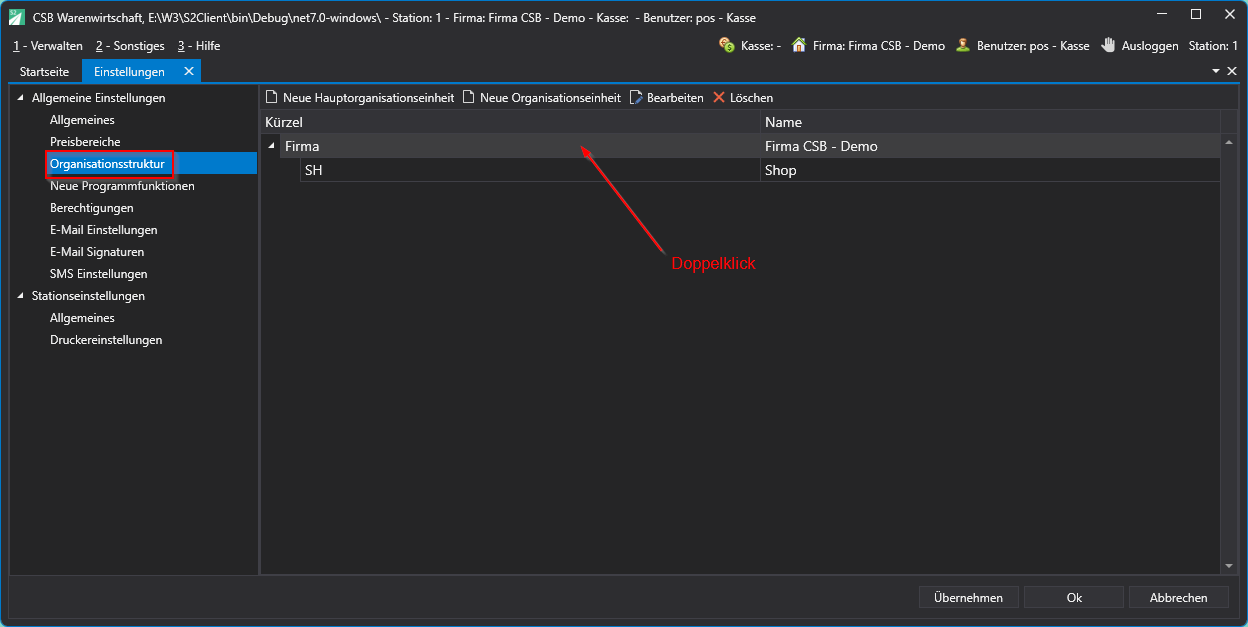Select the Shop name cell
The height and width of the screenshot is (627, 1248).
click(990, 170)
